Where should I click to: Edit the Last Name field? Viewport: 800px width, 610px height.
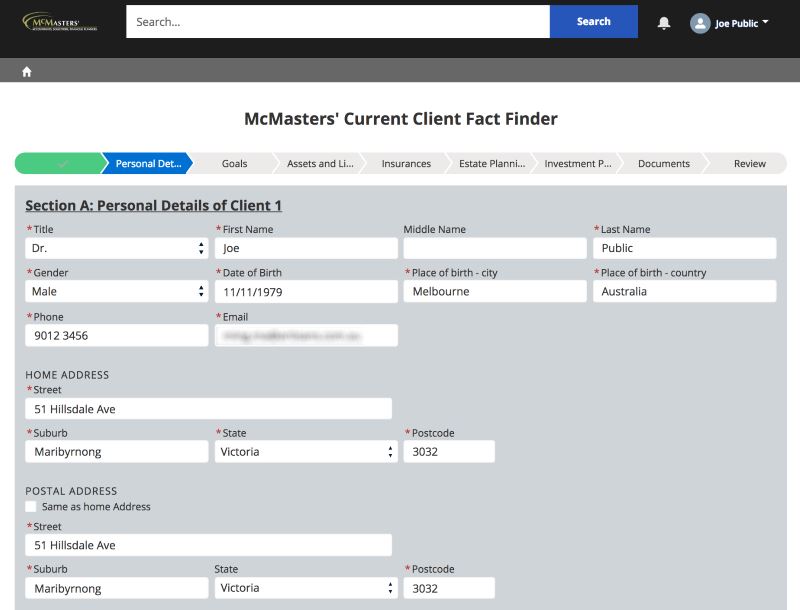tap(685, 248)
